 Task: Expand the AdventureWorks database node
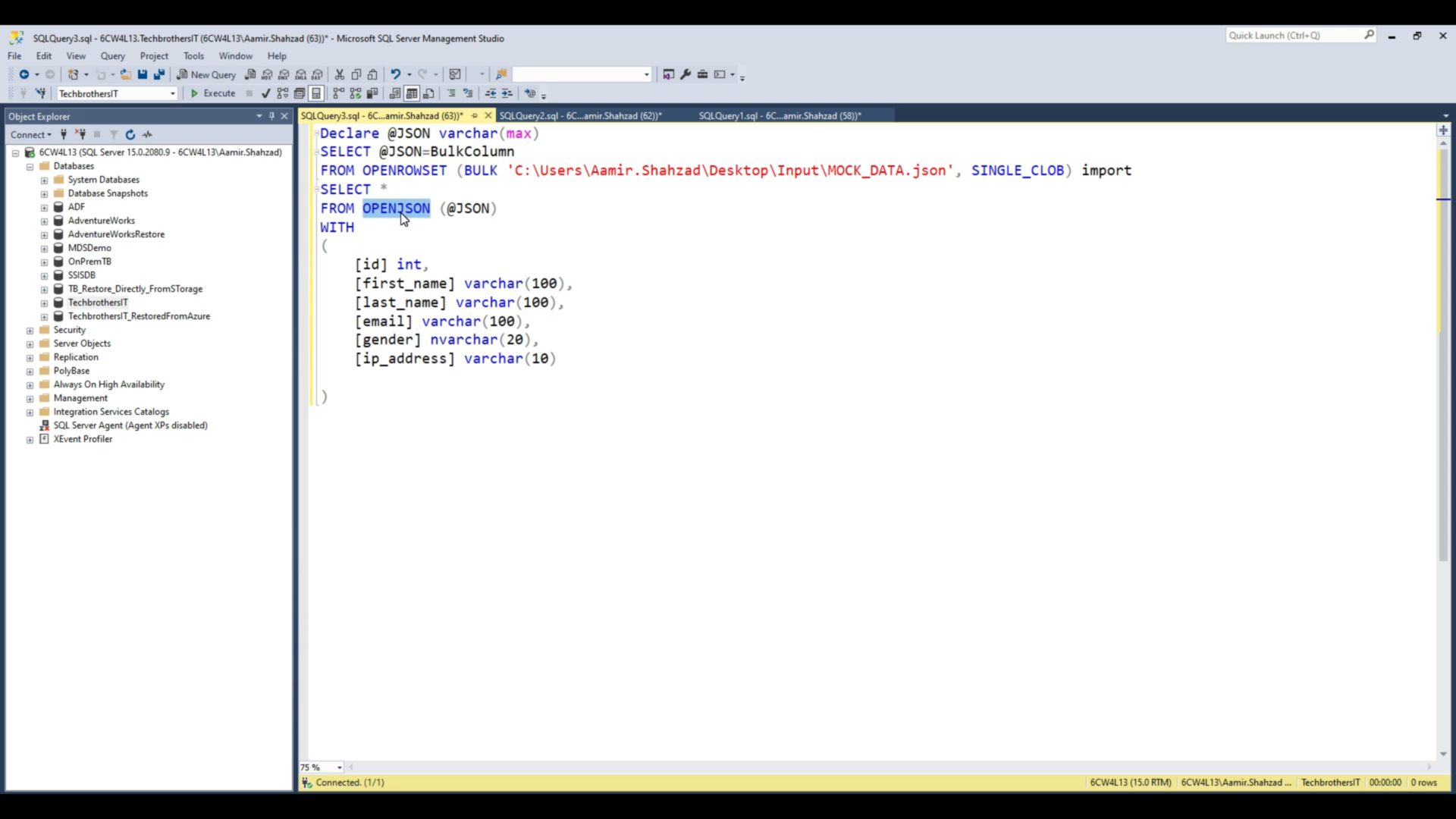pos(44,221)
